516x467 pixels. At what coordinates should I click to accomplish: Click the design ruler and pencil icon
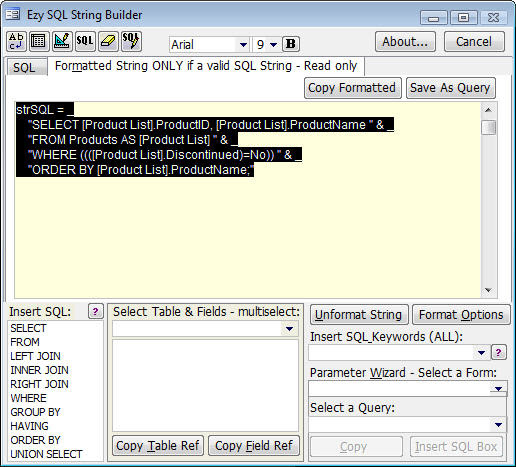pyautogui.click(x=62, y=41)
